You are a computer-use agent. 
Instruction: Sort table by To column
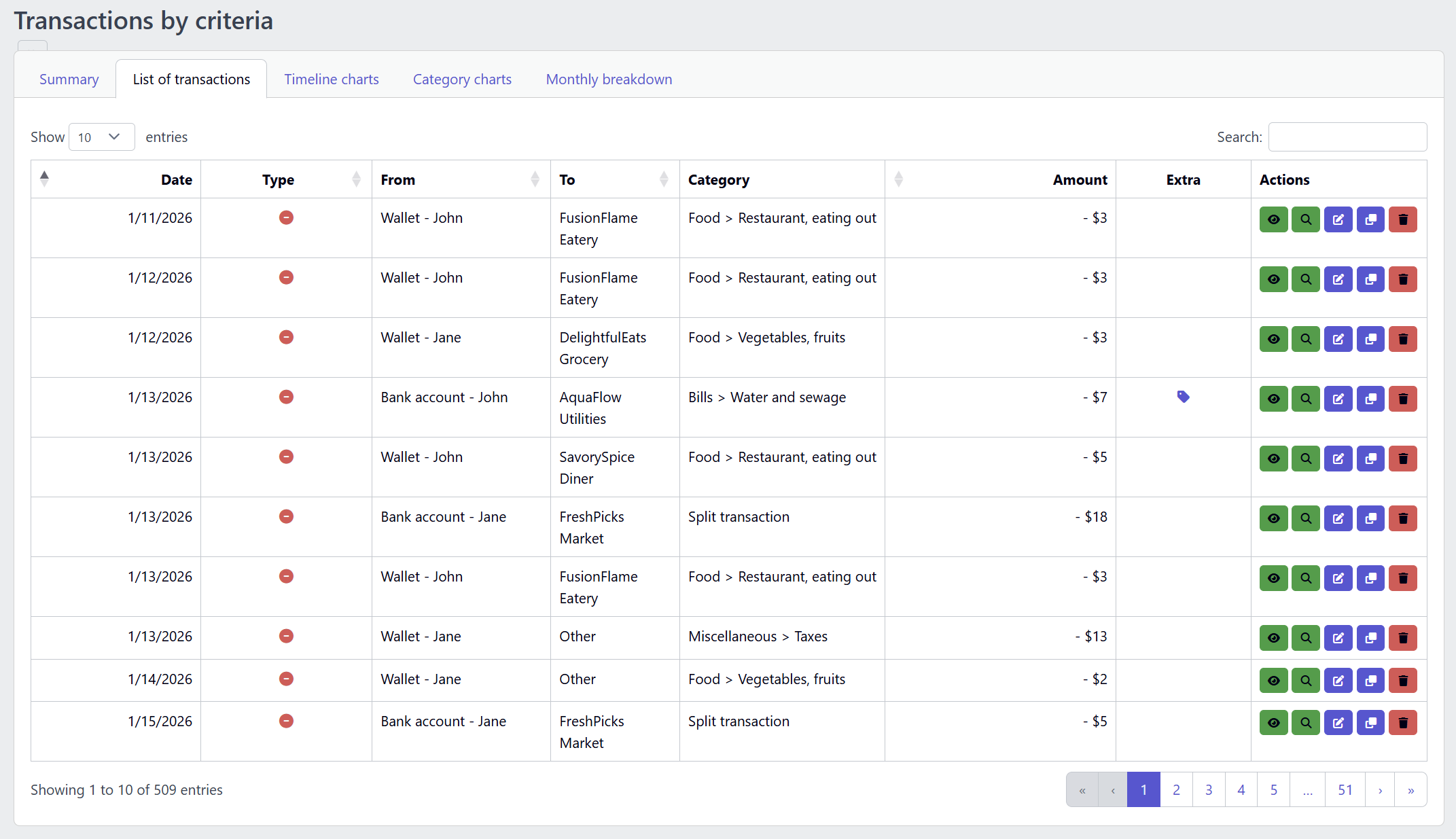pos(614,179)
